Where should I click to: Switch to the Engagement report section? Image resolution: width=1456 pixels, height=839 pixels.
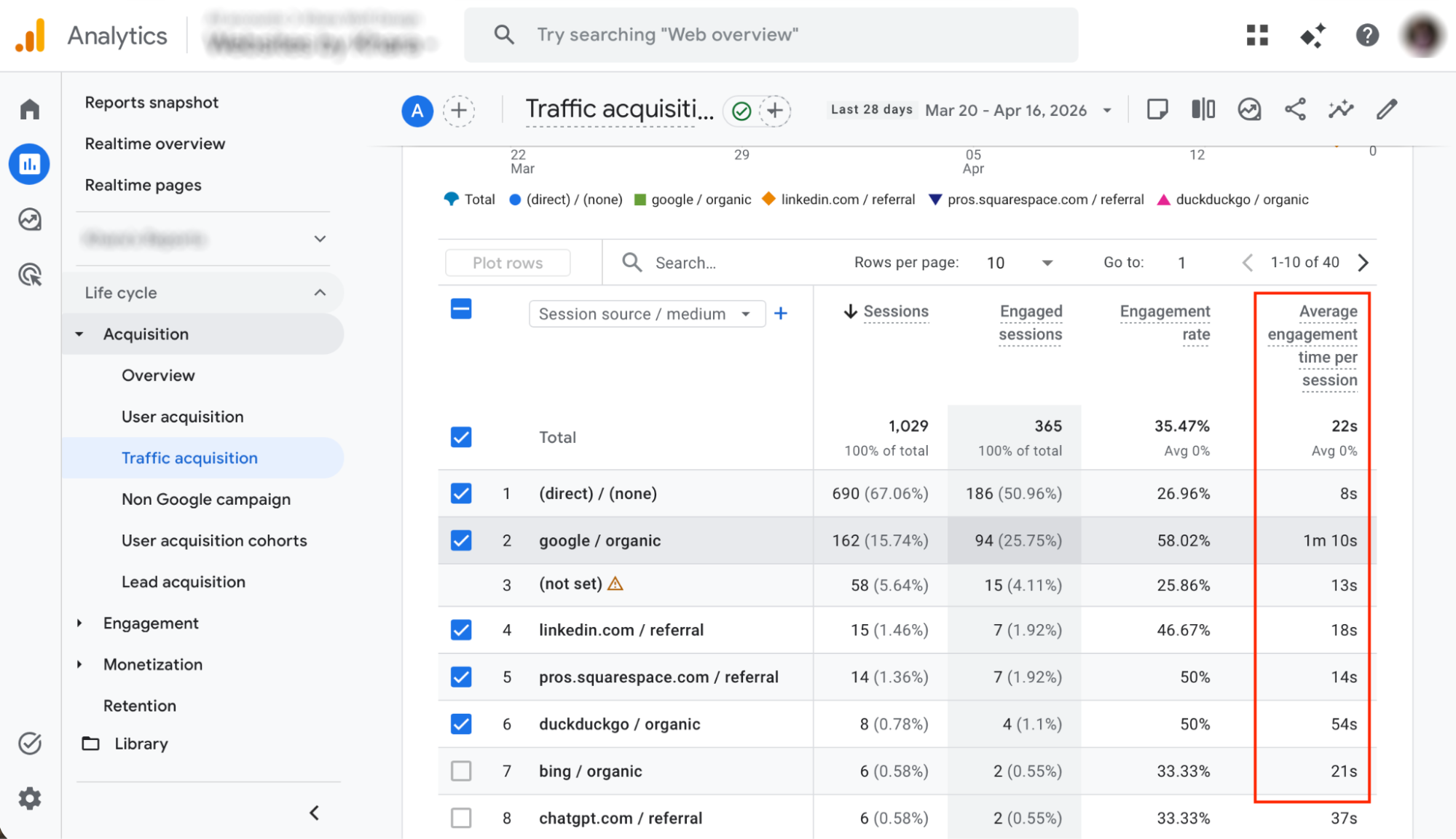point(151,623)
